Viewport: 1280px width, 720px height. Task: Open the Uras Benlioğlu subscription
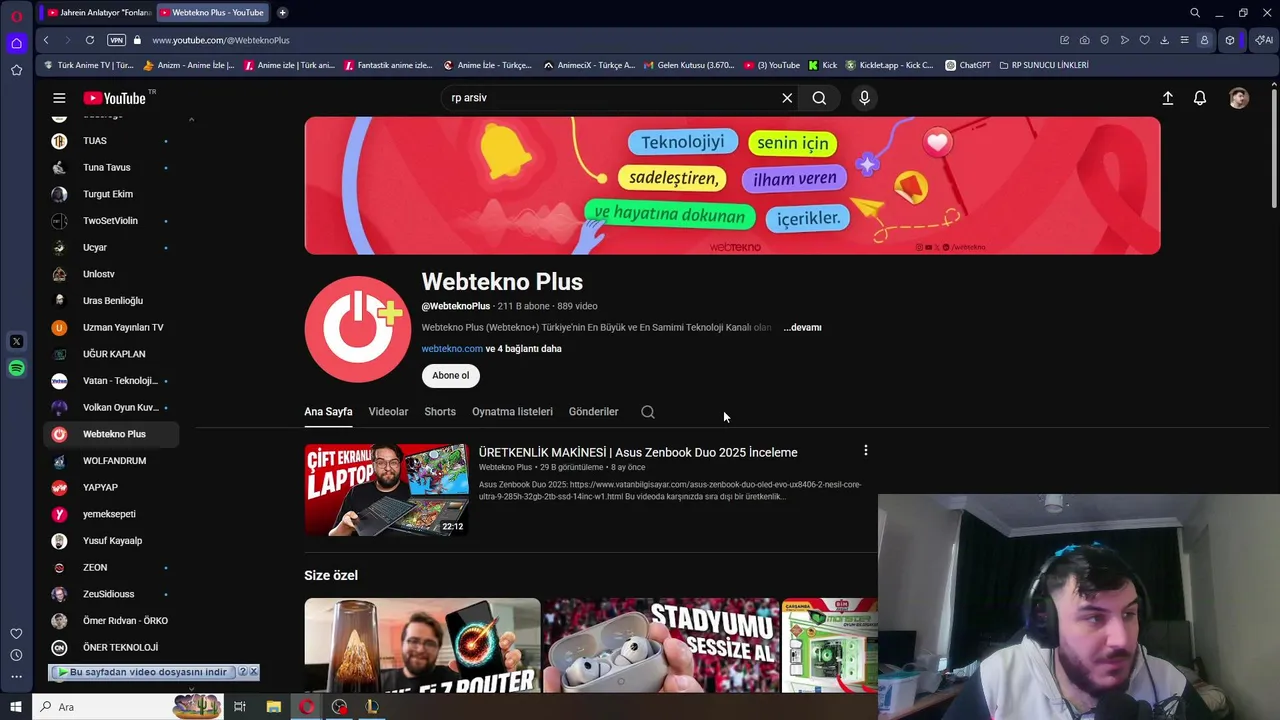click(x=111, y=301)
